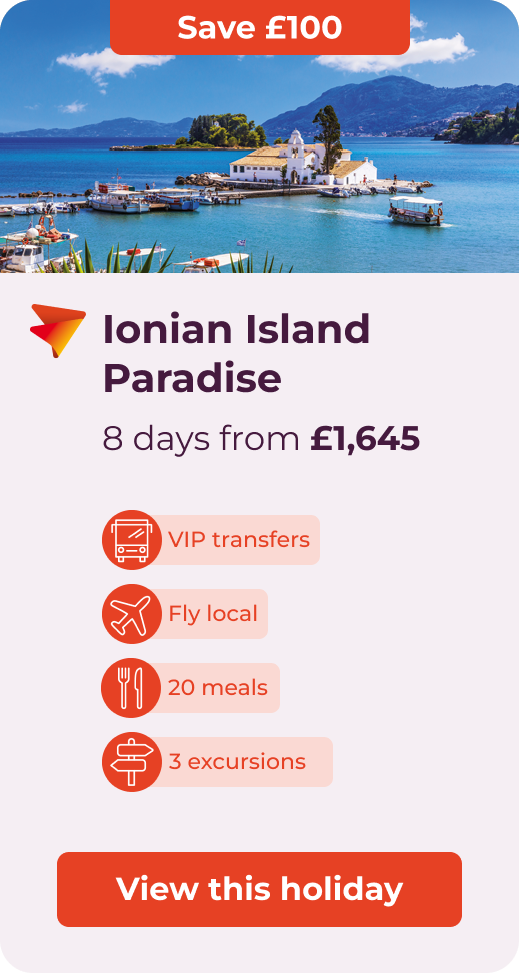
Task: Click the signpost excursions icon
Action: 132,761
